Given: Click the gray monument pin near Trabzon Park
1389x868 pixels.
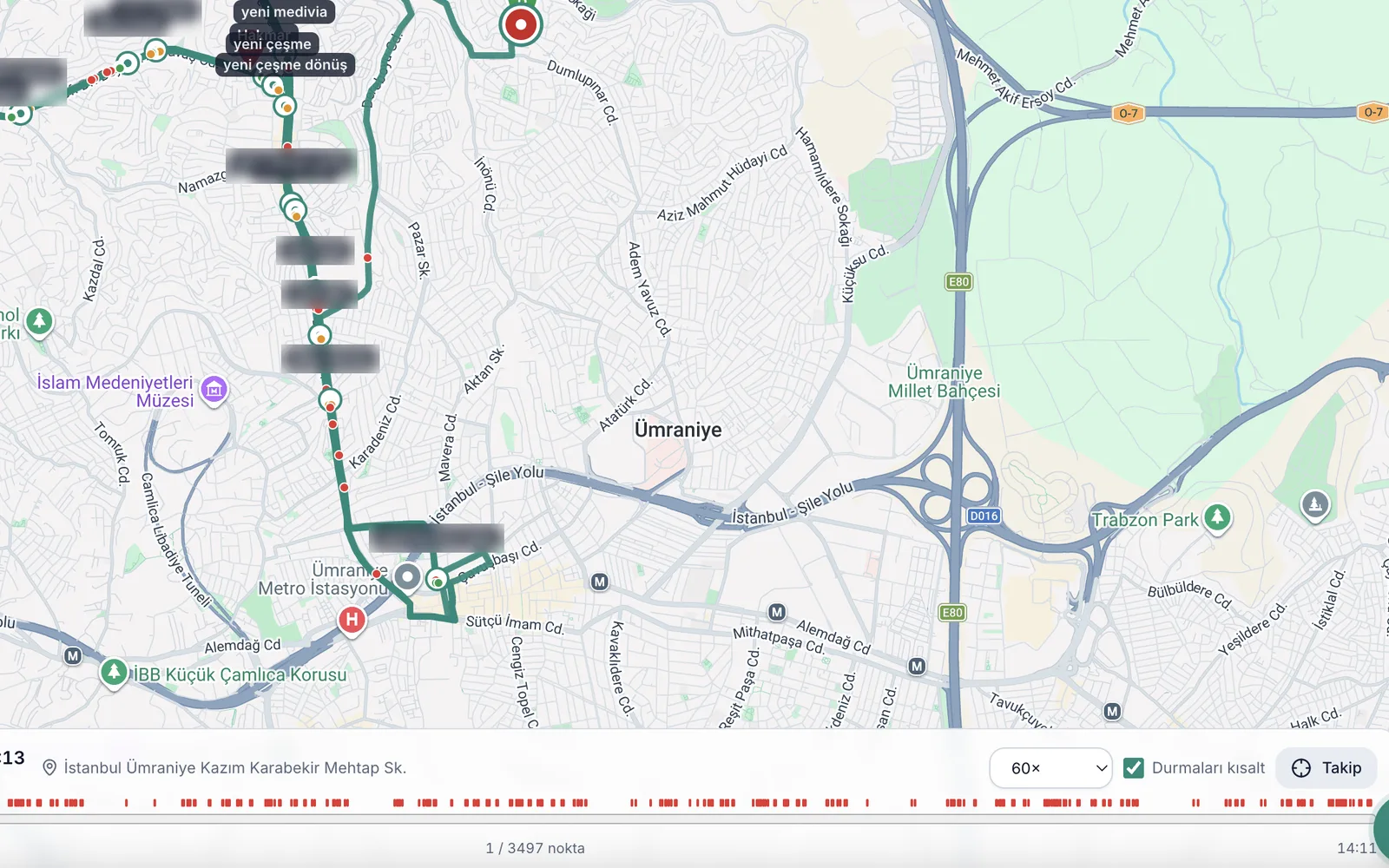Looking at the screenshot, I should [x=1315, y=504].
